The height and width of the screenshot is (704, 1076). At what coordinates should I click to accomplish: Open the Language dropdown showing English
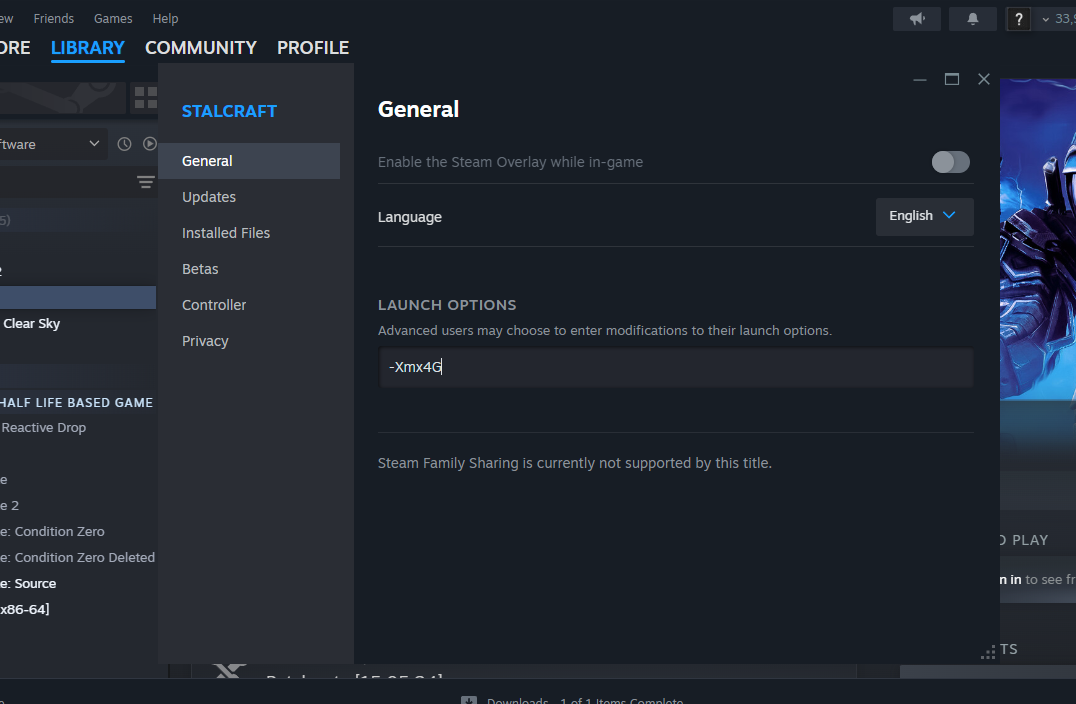924,216
